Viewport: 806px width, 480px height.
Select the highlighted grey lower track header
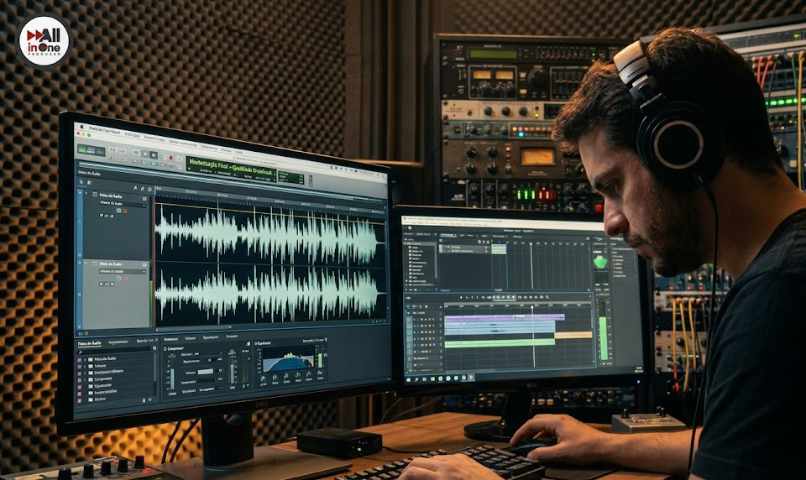click(117, 294)
